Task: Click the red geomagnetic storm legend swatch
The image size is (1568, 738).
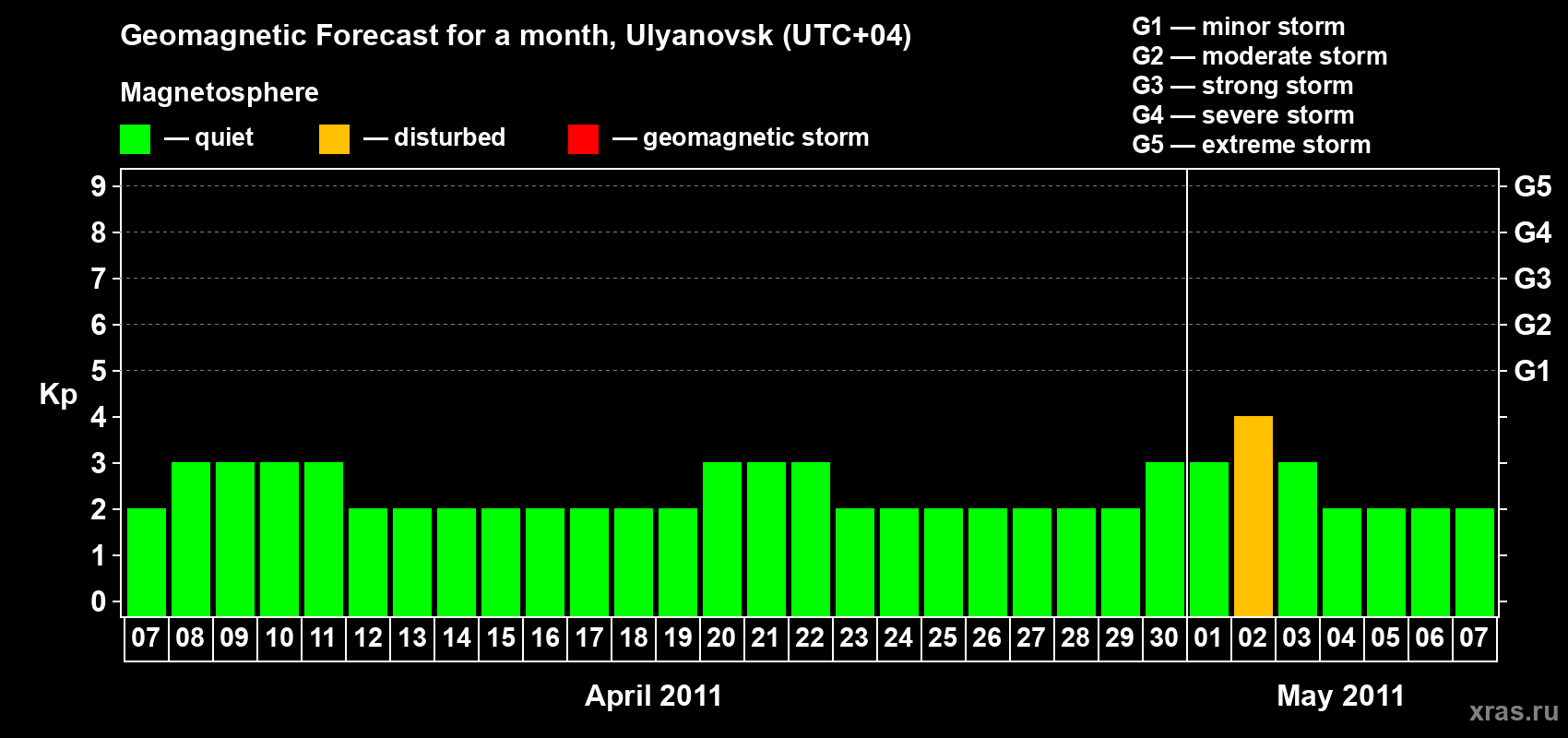Action: pyautogui.click(x=583, y=139)
